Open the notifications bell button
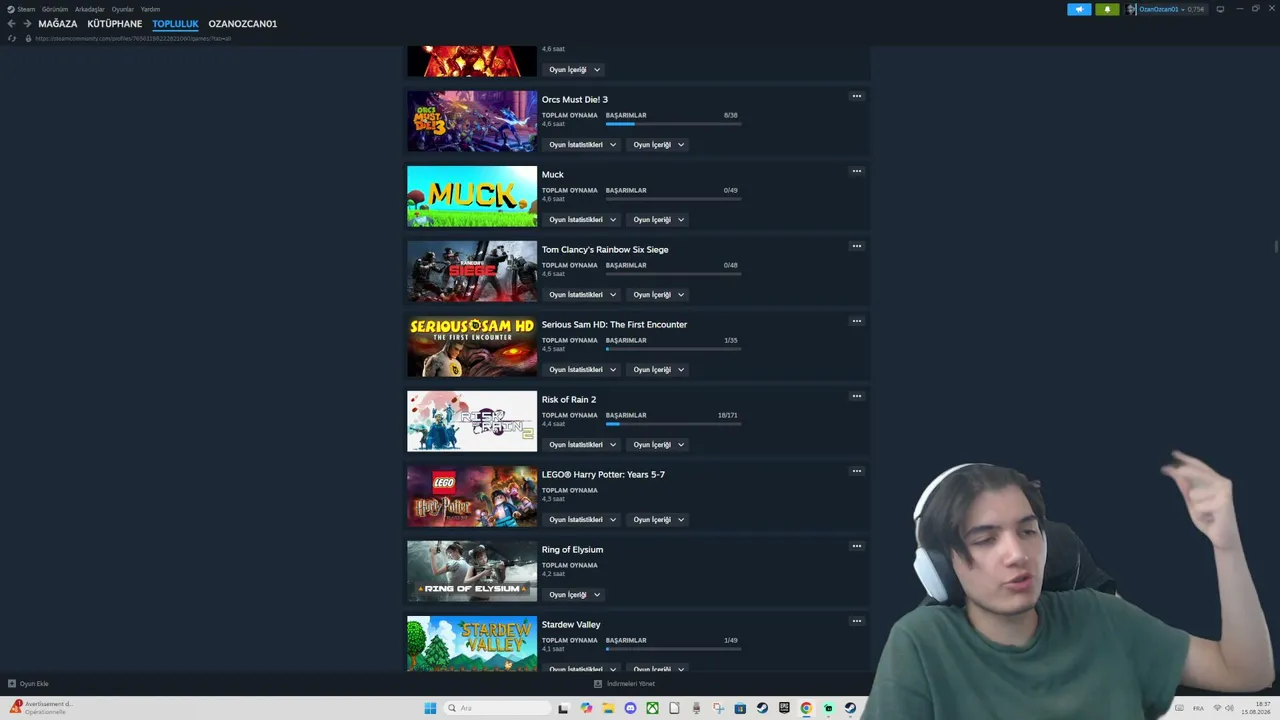 coord(1107,9)
